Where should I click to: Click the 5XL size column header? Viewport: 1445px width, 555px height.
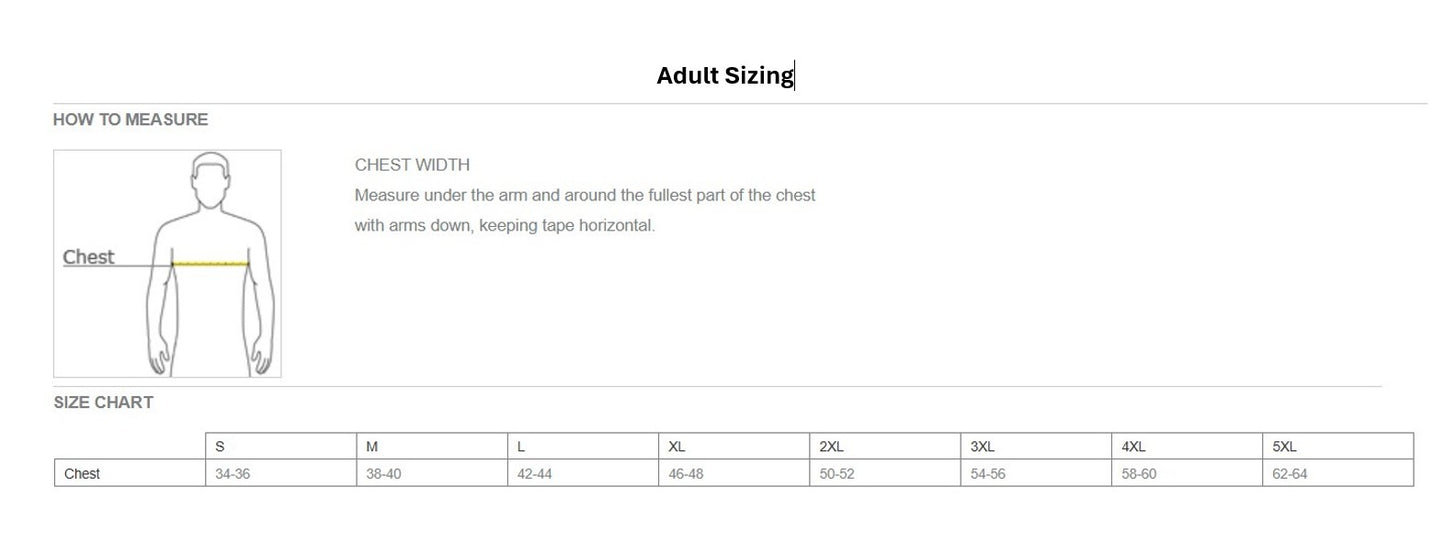(1284, 447)
